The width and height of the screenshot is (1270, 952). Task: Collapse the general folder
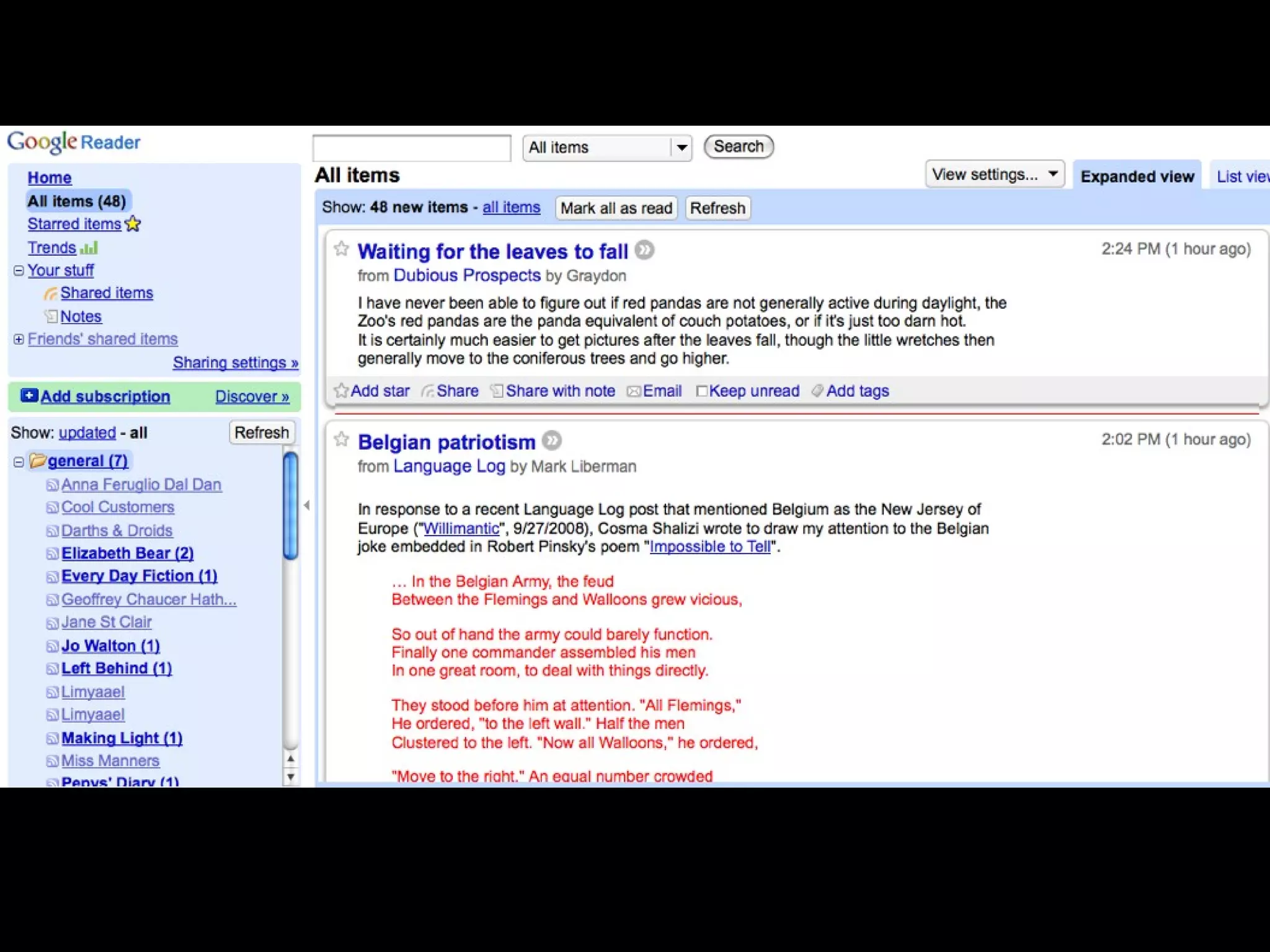[x=19, y=462]
